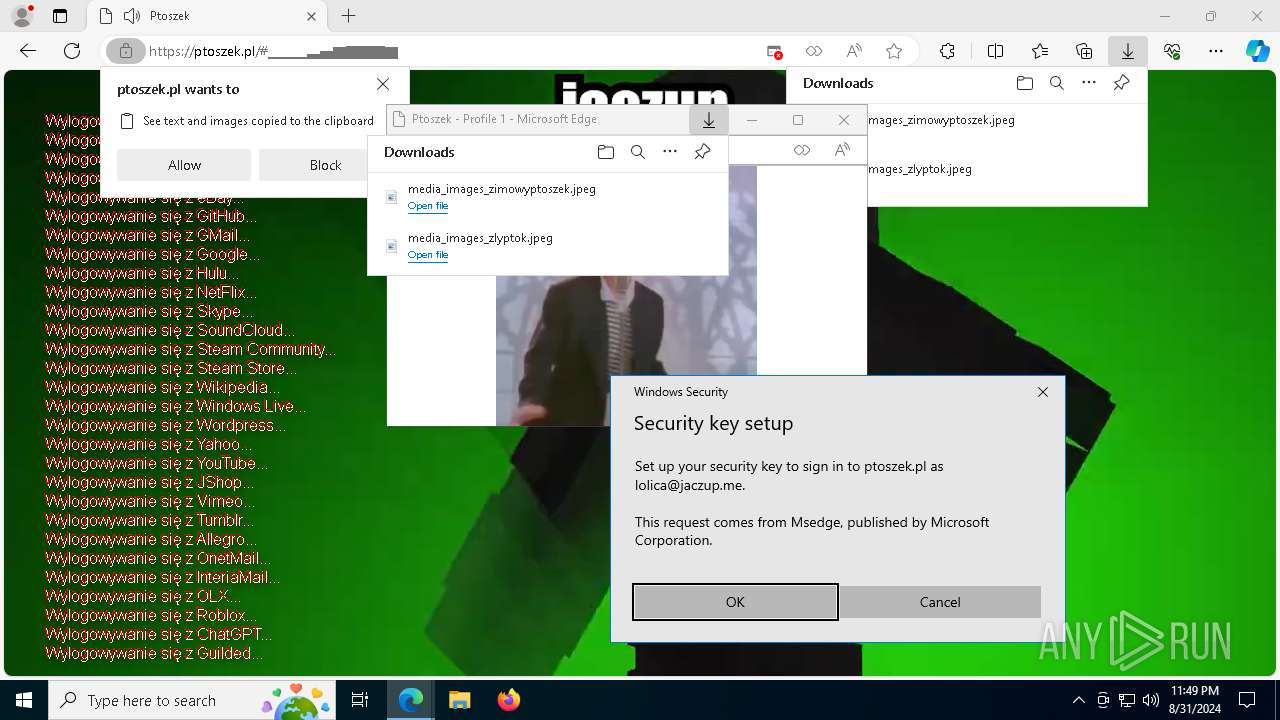This screenshot has width=1280, height=720.
Task: Select the zimowyptoszek.jpeg entry in right Downloads panel
Action: pyautogui.click(x=941, y=120)
